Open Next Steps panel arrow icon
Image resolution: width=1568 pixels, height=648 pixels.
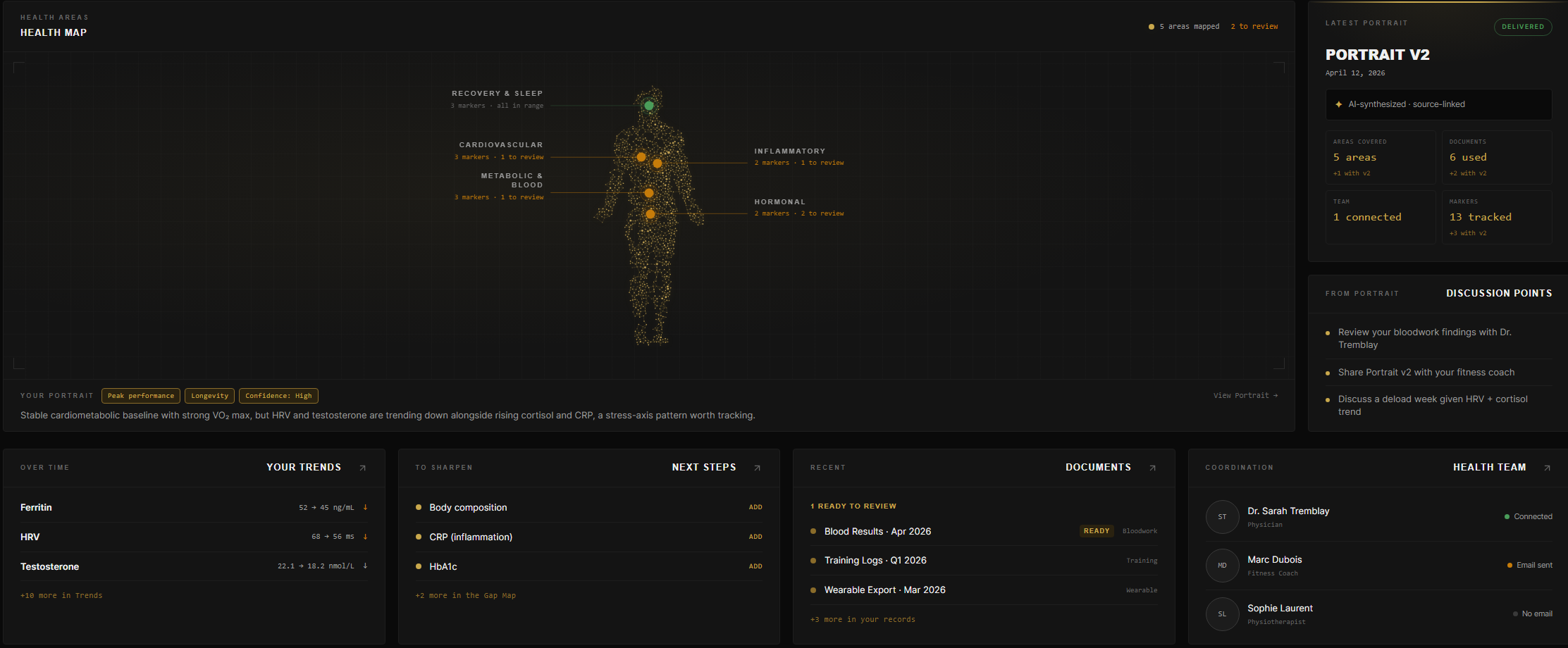tap(757, 468)
